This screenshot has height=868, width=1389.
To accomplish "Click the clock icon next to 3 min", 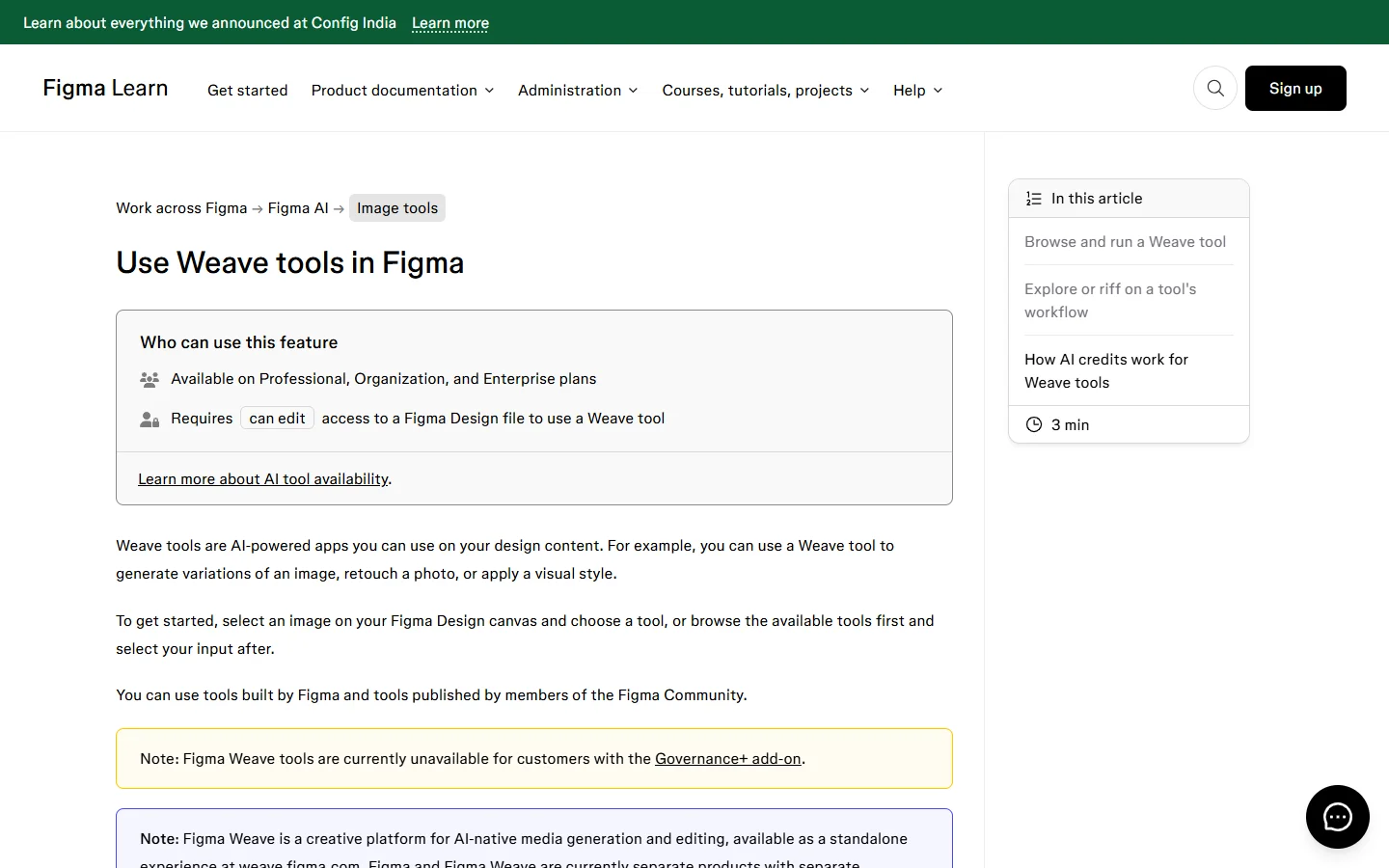I will [1034, 424].
